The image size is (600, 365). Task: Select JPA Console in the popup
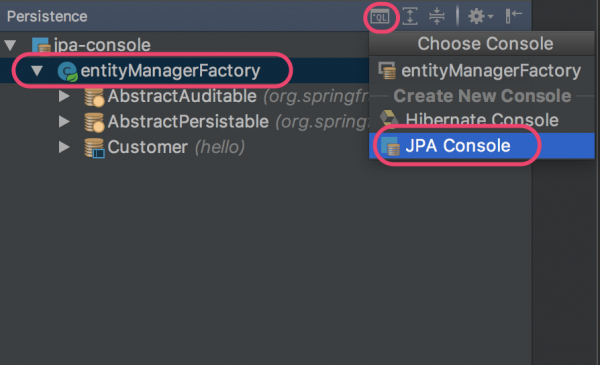(481, 146)
